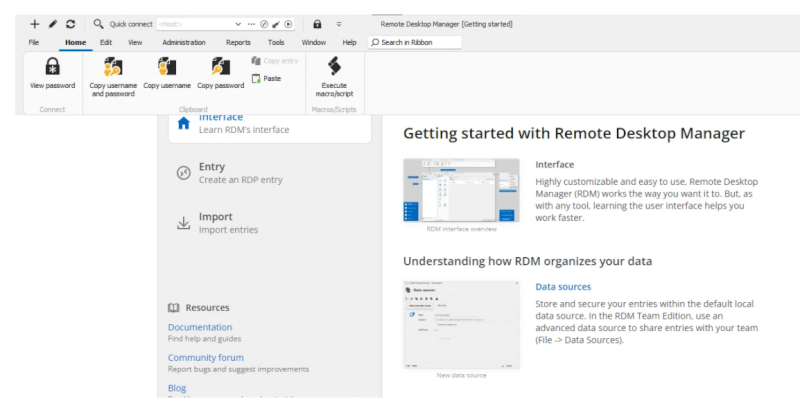800x408 pixels.
Task: Open the View ribbon tab
Action: click(135, 42)
